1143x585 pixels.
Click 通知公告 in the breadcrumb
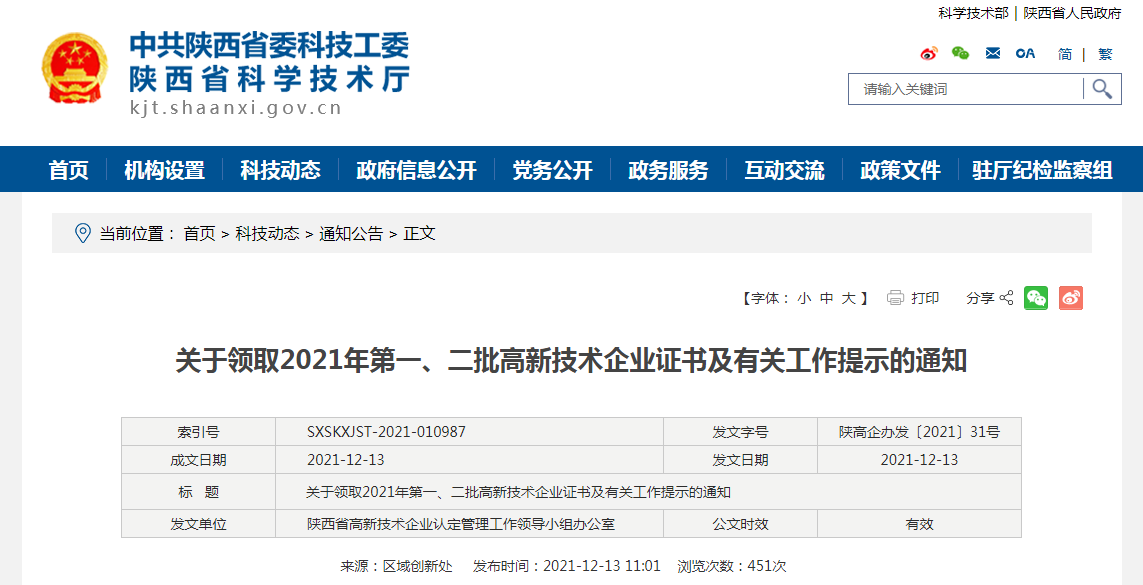[351, 233]
